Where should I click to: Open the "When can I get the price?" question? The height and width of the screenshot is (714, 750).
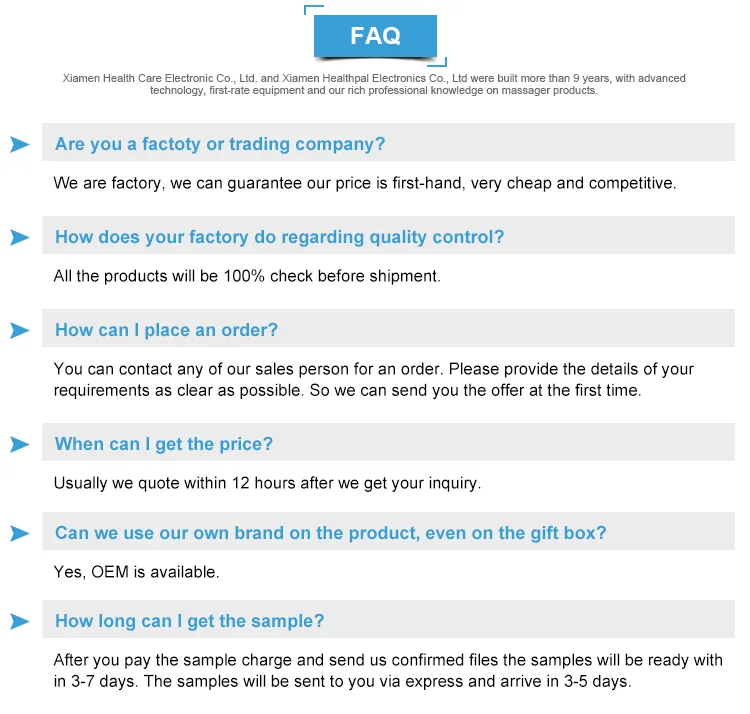[x=164, y=444]
